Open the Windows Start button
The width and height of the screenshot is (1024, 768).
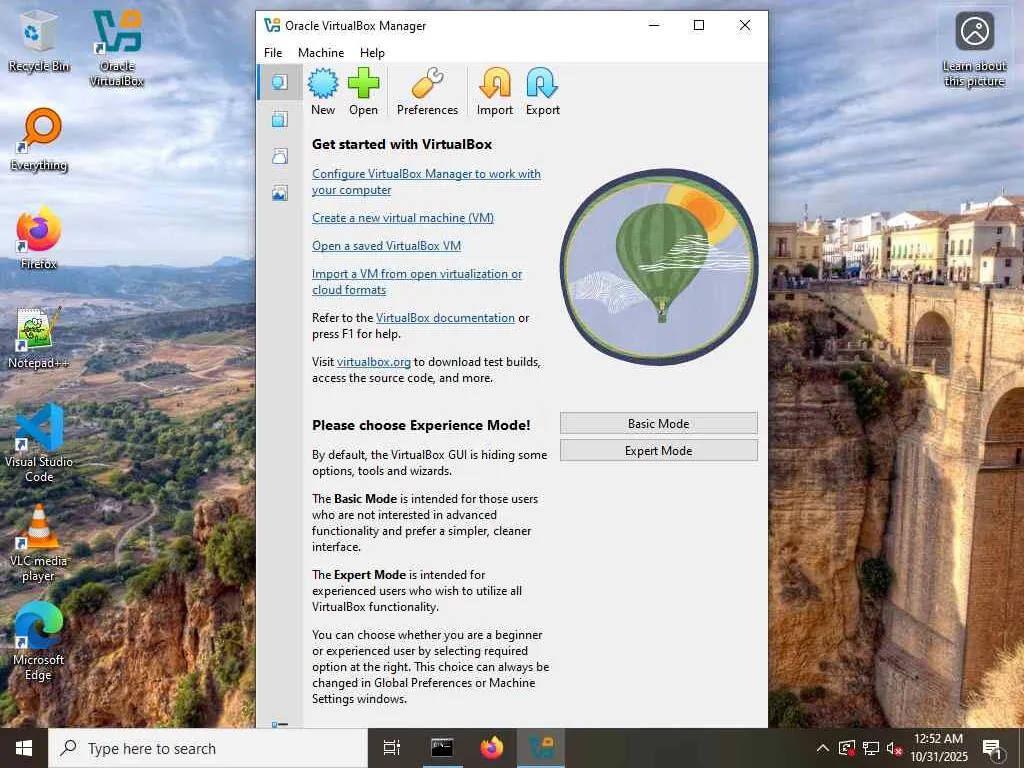[24, 748]
